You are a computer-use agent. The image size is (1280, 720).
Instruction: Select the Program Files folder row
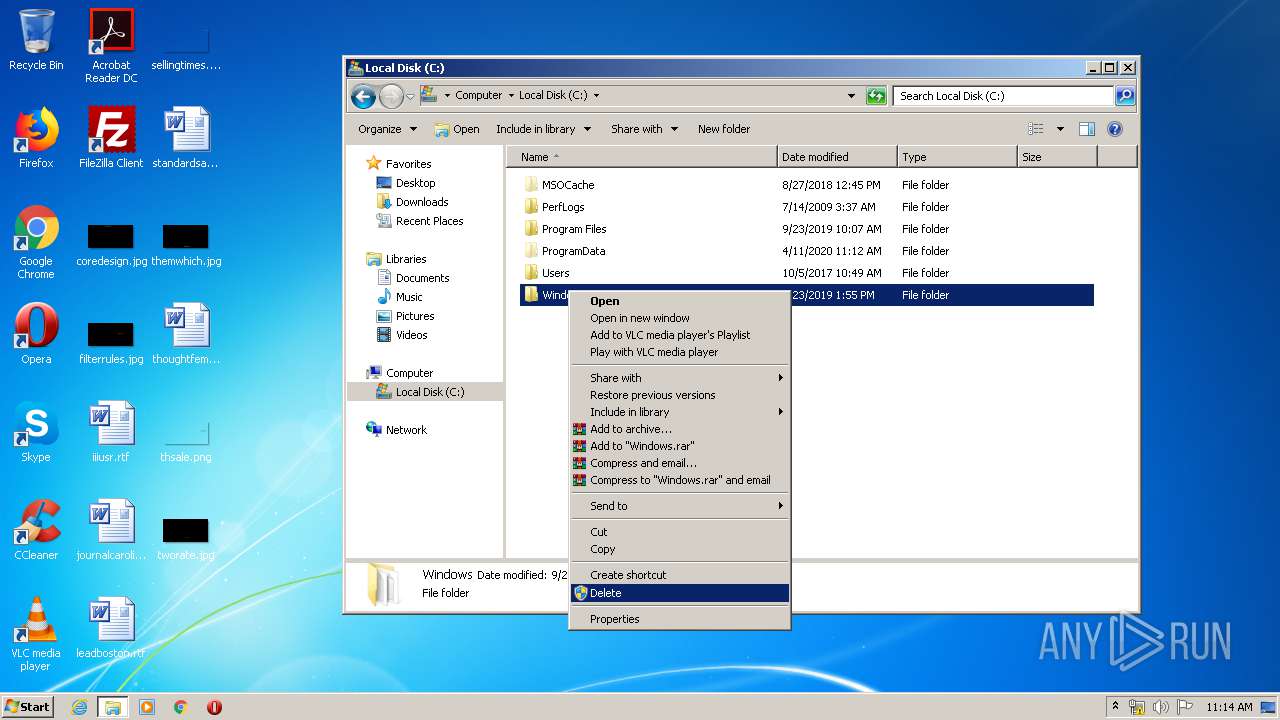point(806,229)
